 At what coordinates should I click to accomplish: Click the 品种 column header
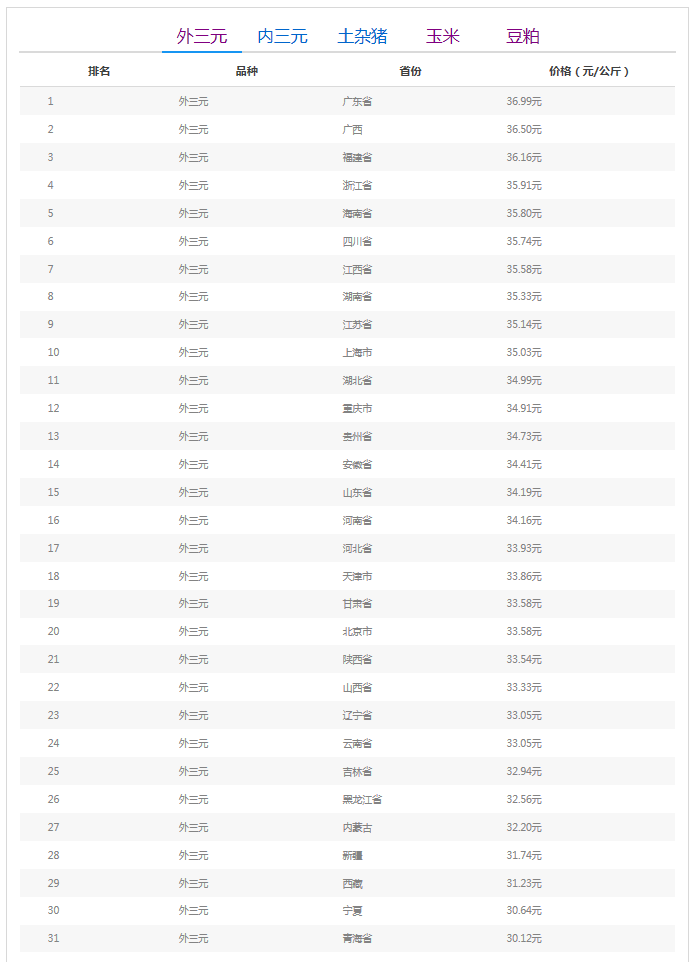point(246,72)
